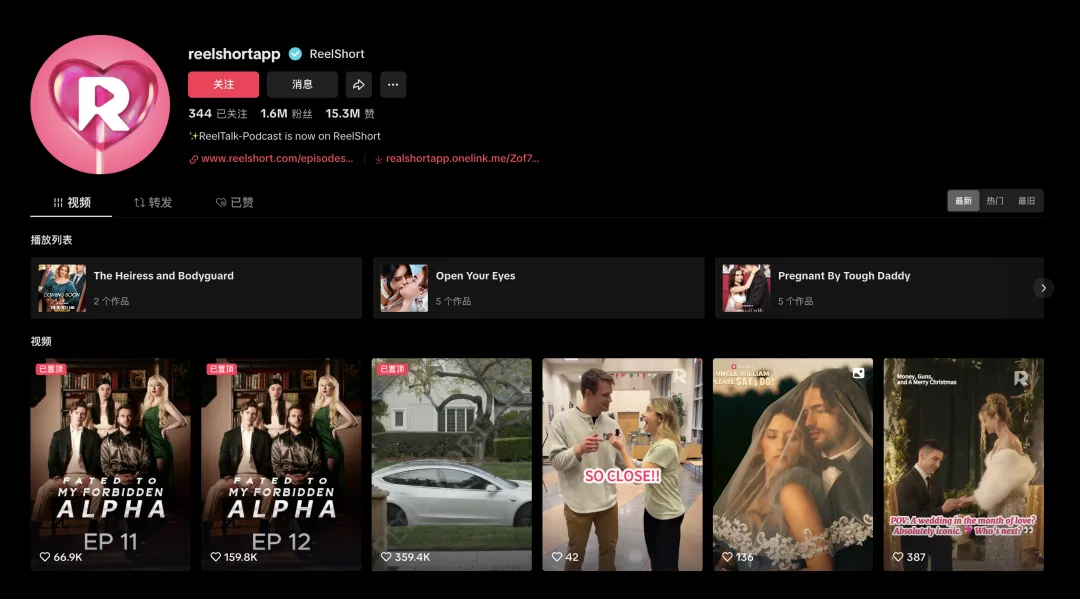Switch to the 已赞 liked tab

click(x=235, y=202)
